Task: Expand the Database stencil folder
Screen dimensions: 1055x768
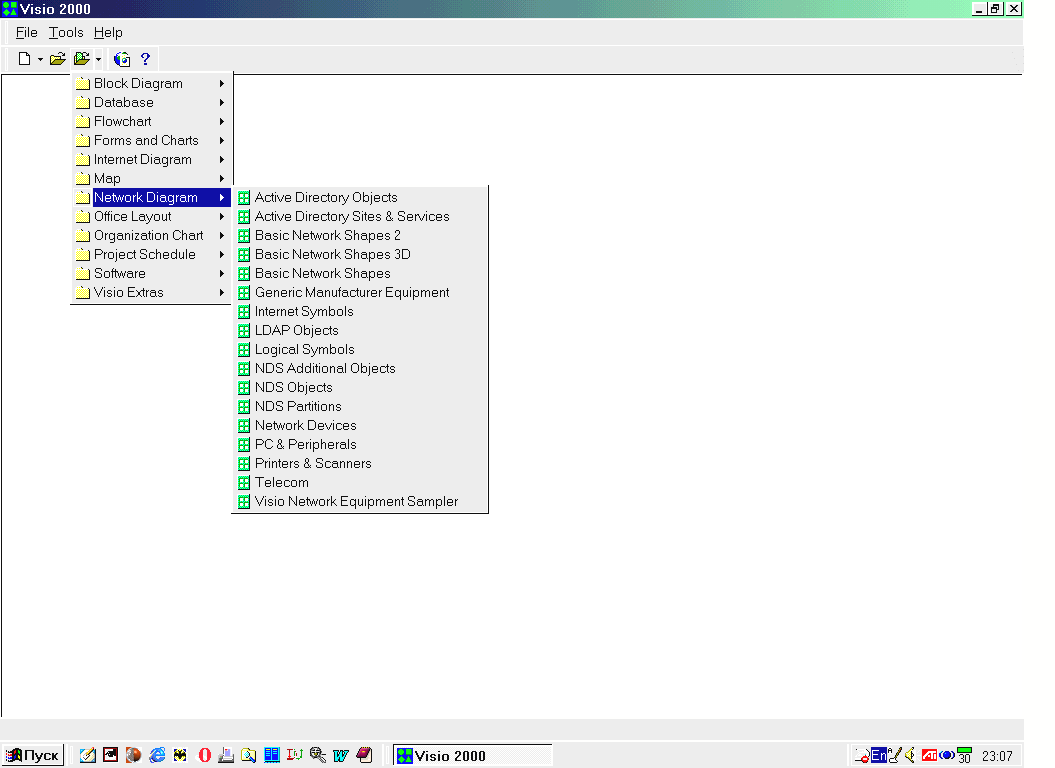Action: tap(151, 102)
